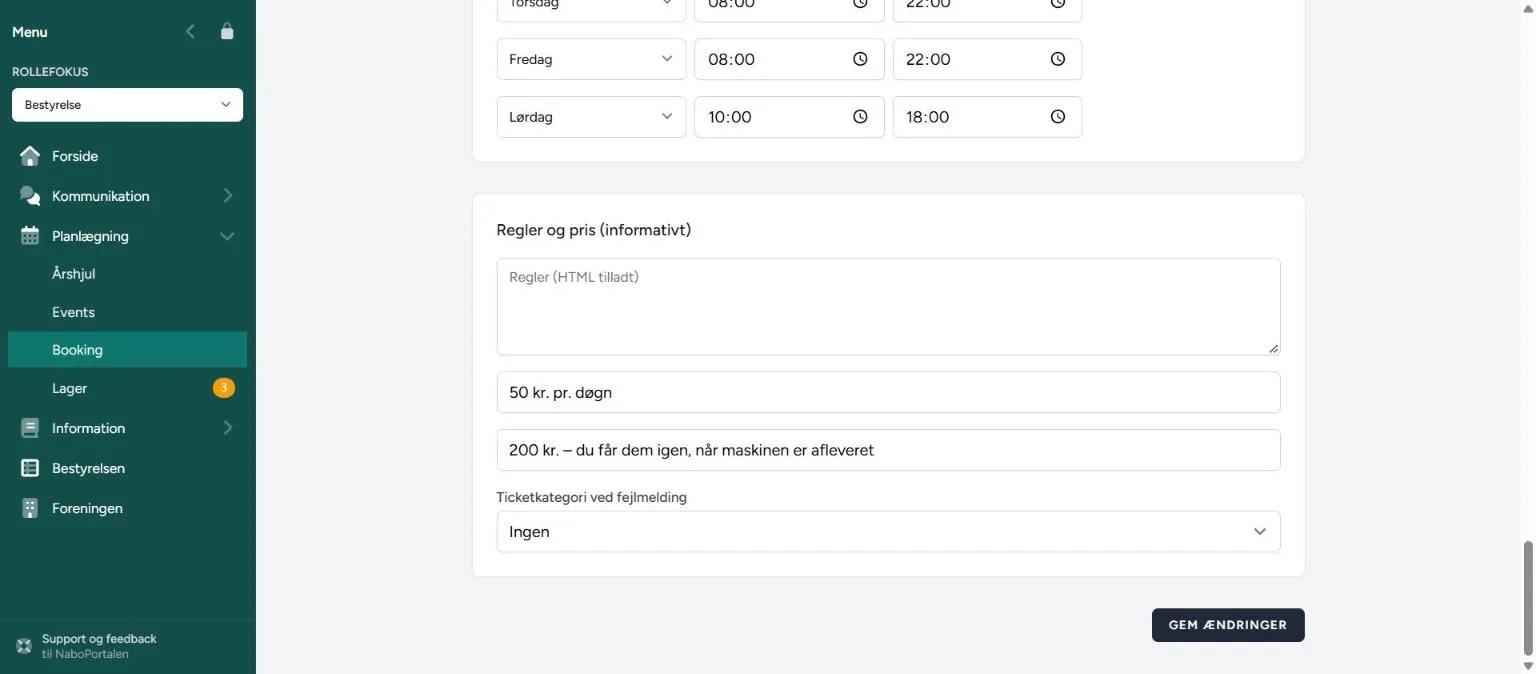Click the Kommunikation chat bubbles icon
This screenshot has height=674, width=1536.
pyautogui.click(x=30, y=196)
